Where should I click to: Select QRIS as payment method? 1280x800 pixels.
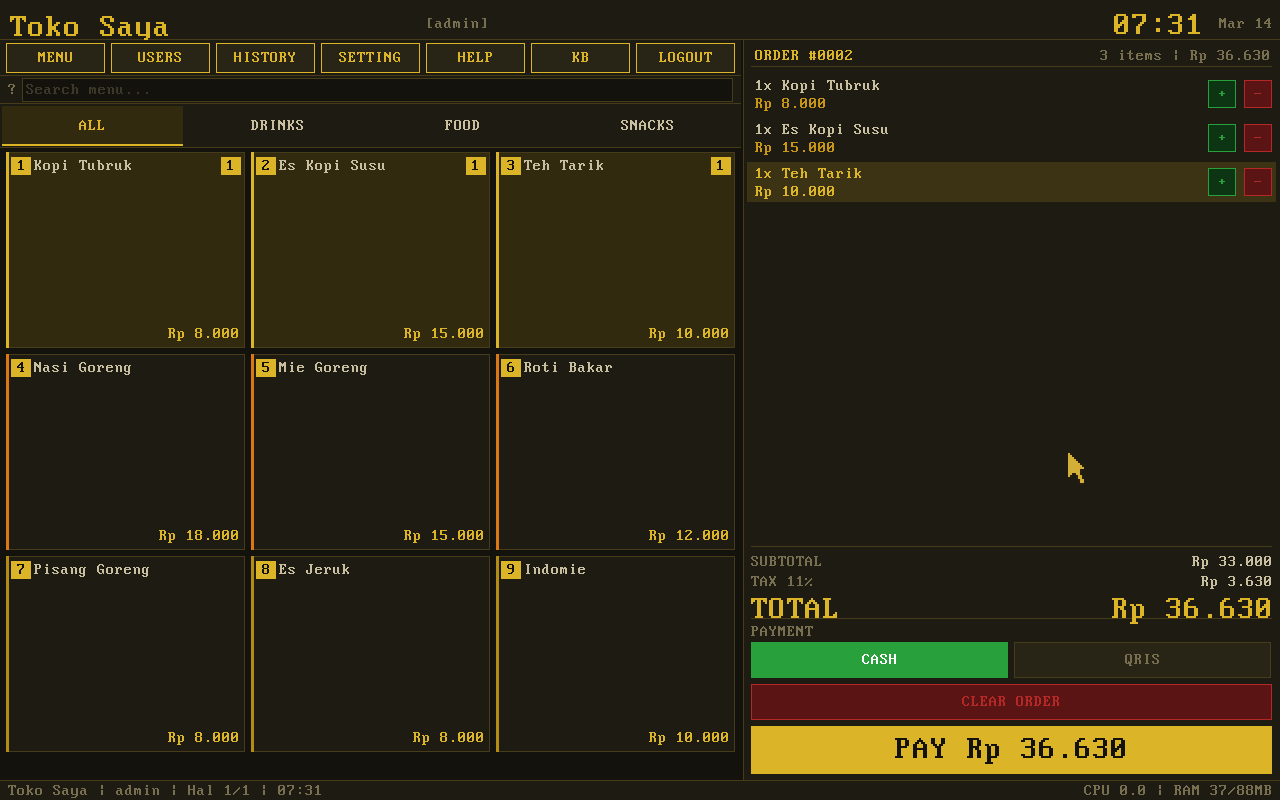[x=1142, y=659]
